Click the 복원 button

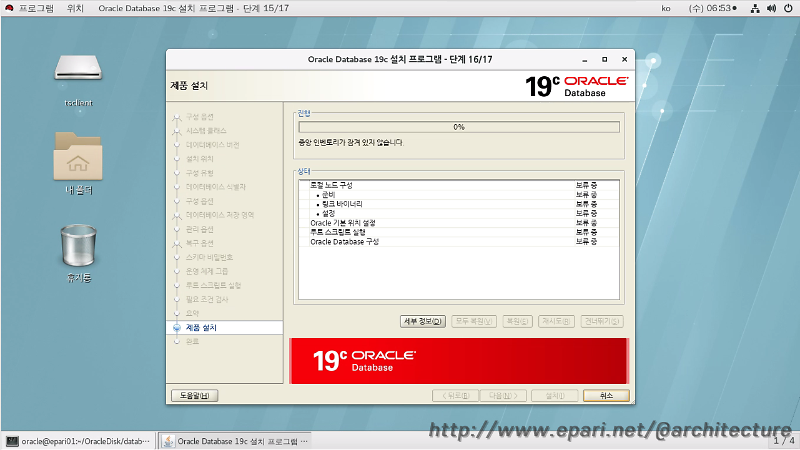(x=517, y=321)
